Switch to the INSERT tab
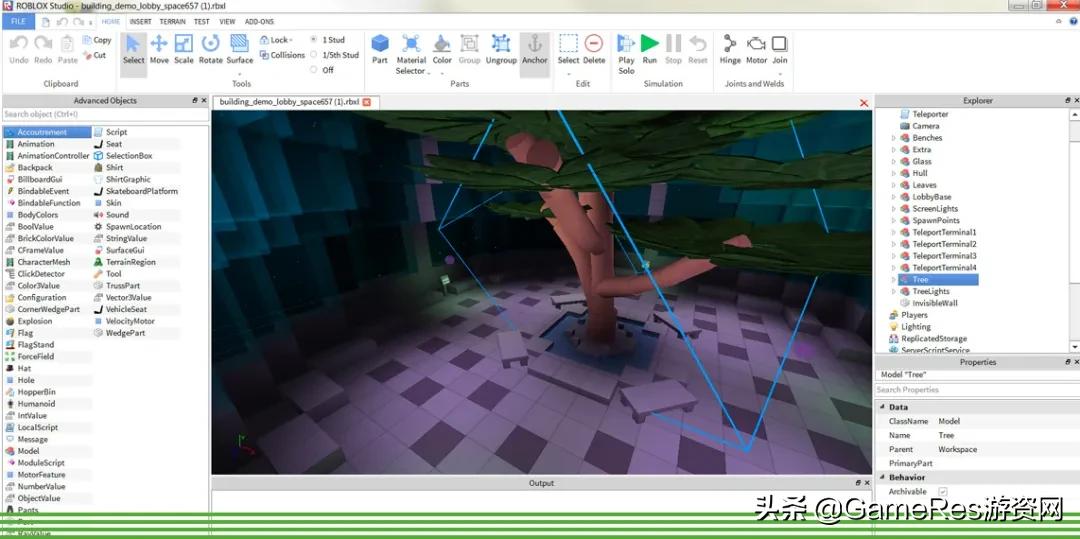The width and height of the screenshot is (1080, 539). [141, 21]
